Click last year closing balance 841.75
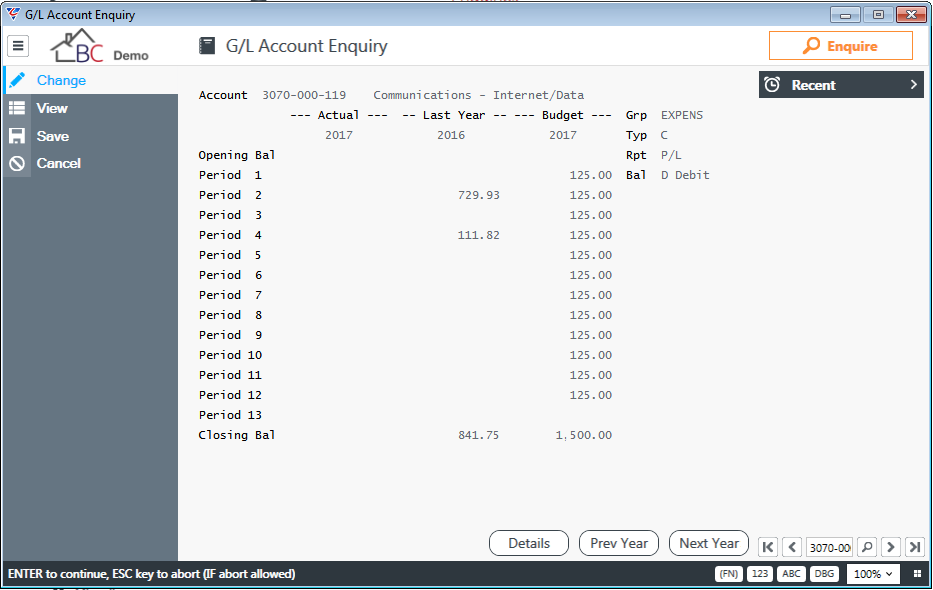Image resolution: width=933 pixels, height=590 pixels. coord(478,435)
